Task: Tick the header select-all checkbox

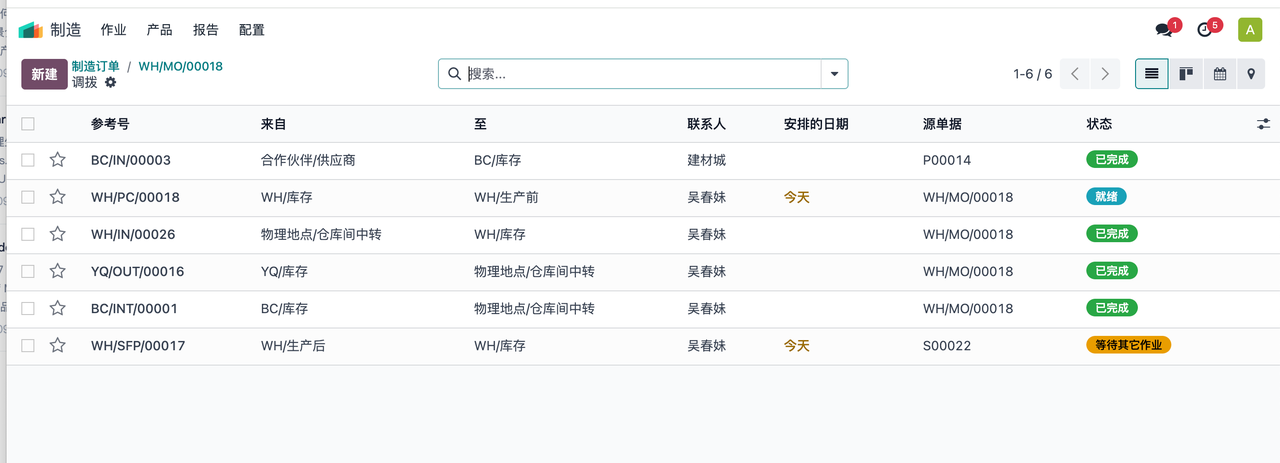Action: [28, 124]
